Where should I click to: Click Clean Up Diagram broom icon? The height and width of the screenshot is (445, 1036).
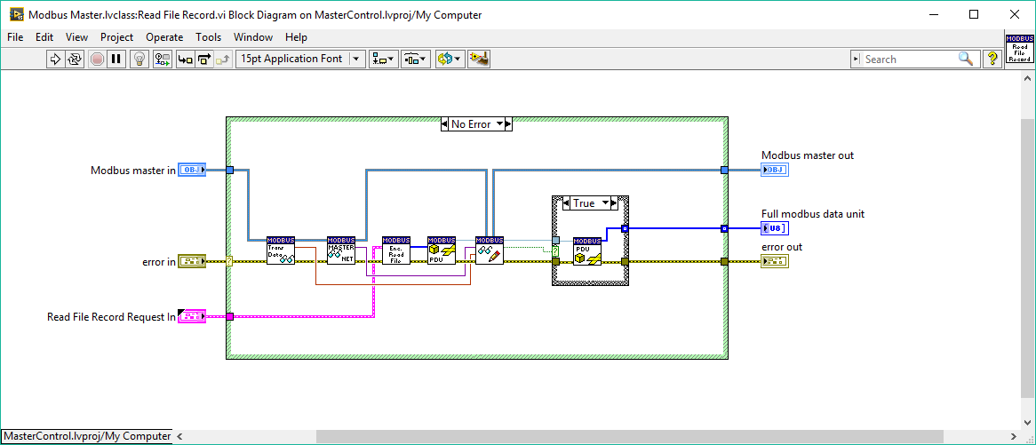coord(479,59)
